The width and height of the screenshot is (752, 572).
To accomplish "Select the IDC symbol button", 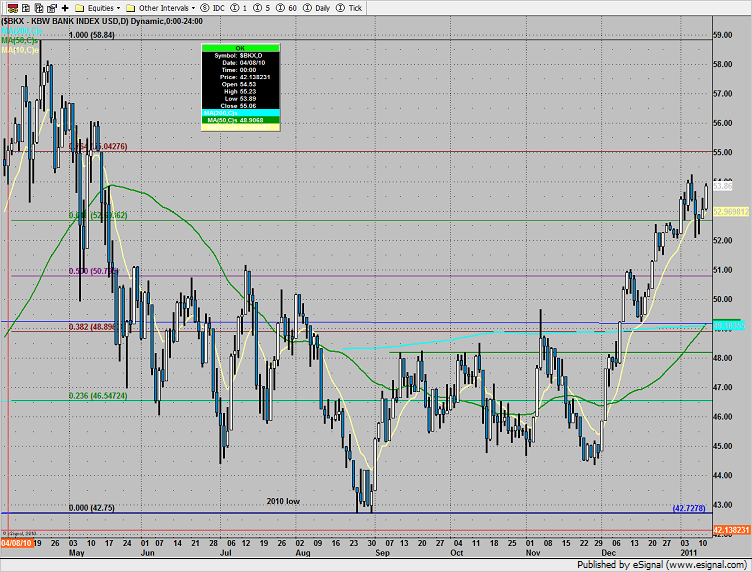I will click(213, 8).
